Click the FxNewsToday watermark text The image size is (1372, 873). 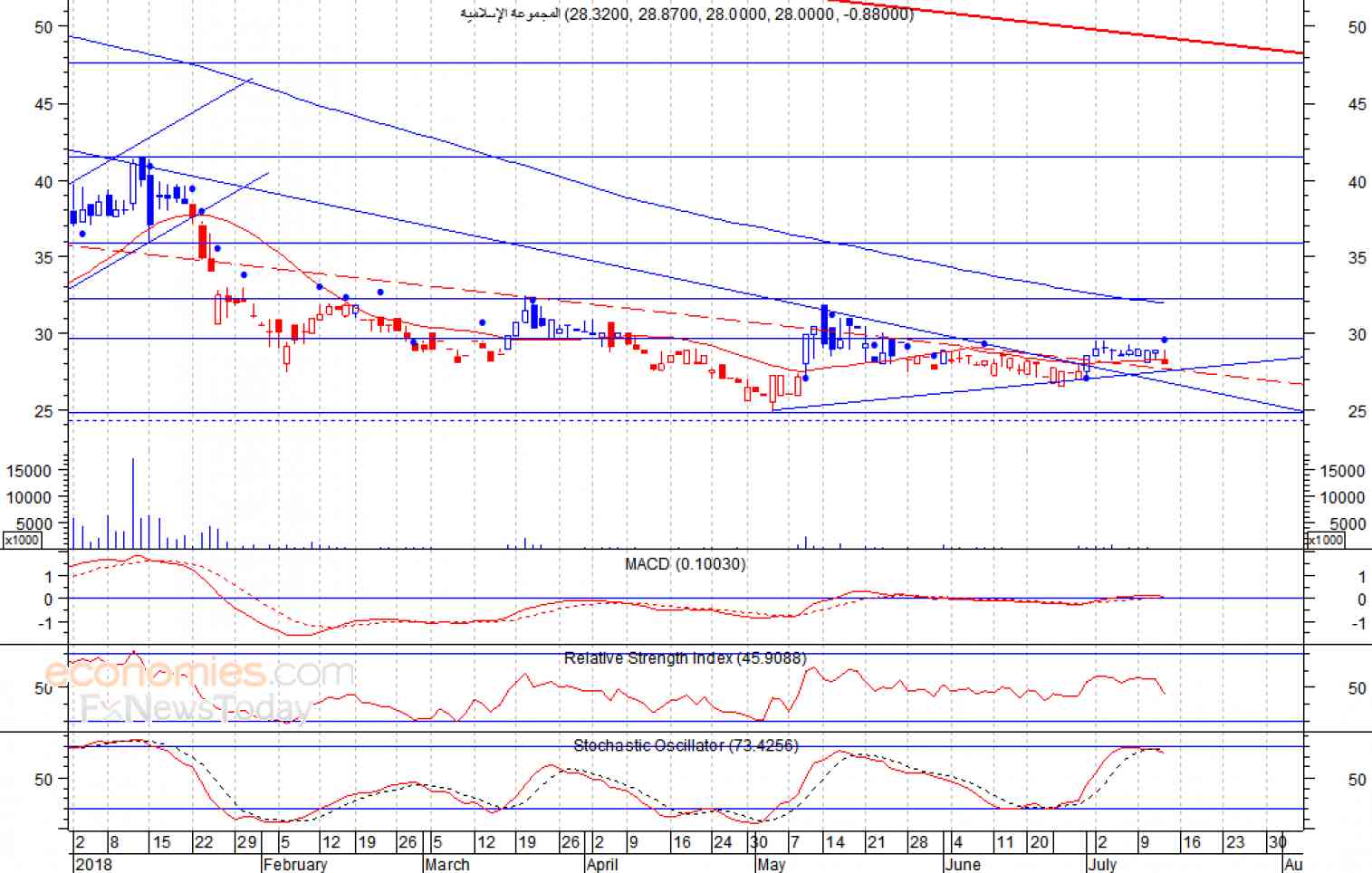pos(196,708)
